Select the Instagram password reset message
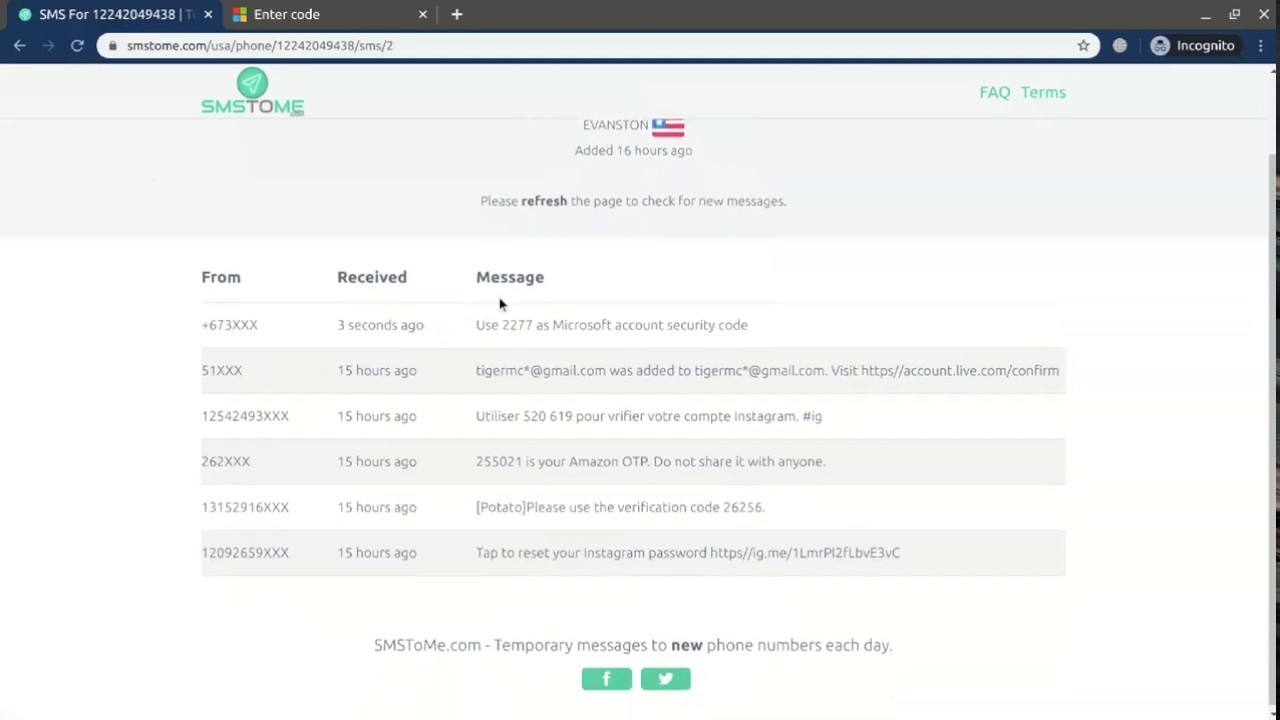The height and width of the screenshot is (720, 1280). 688,552
